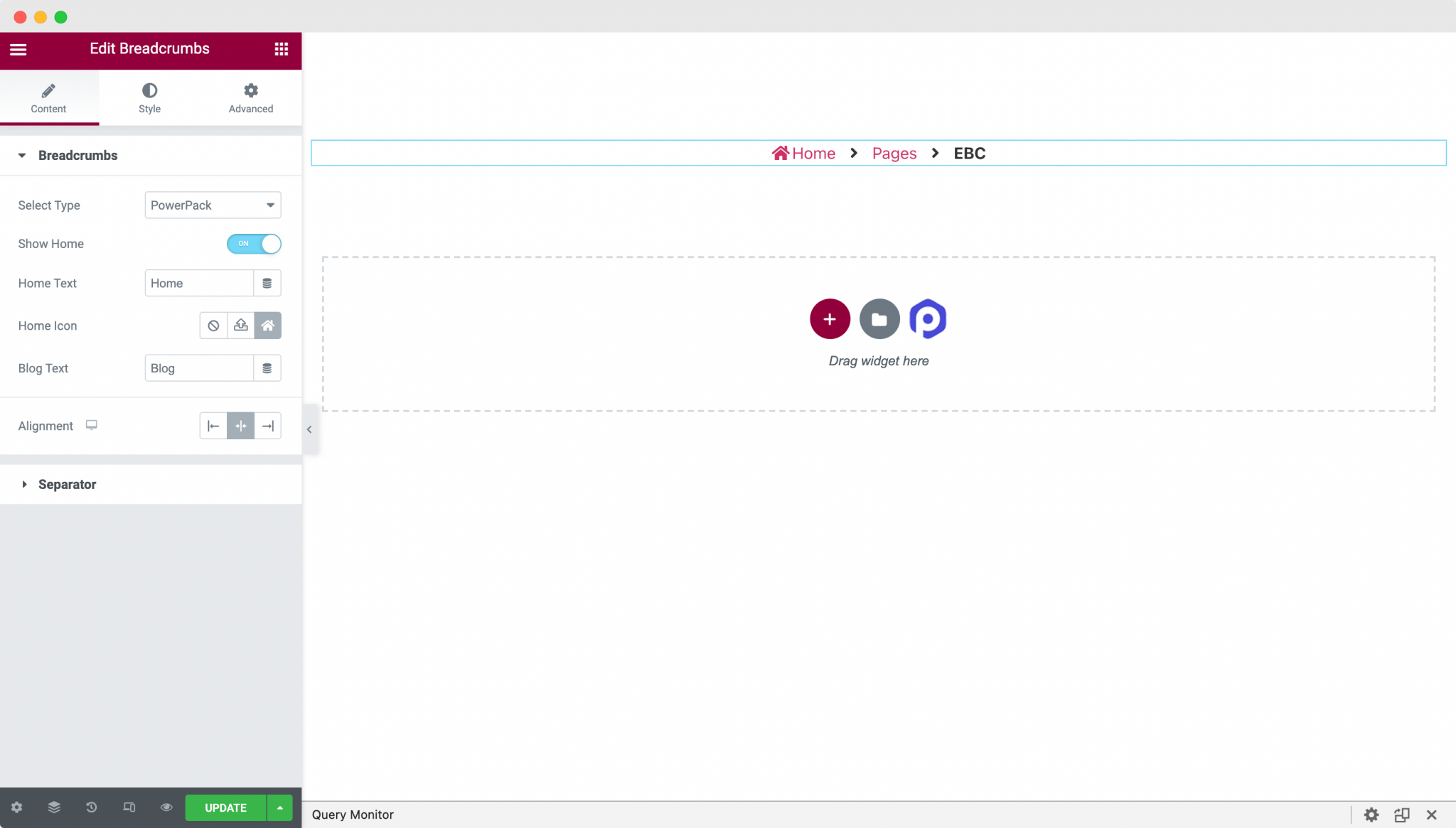Open the widgets panel via the grid icon

pos(282,49)
